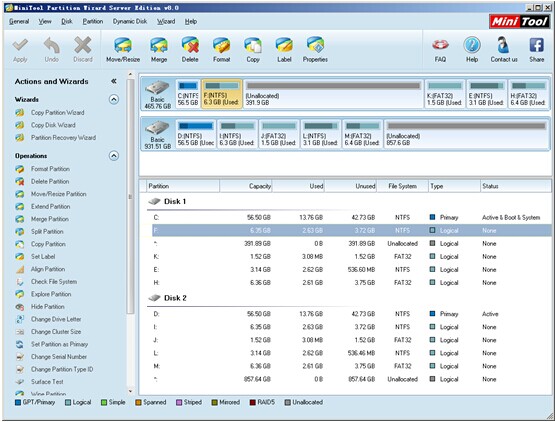Click the Basic 465.76 GB disk icon
This screenshot has height=422, width=555.
click(157, 88)
